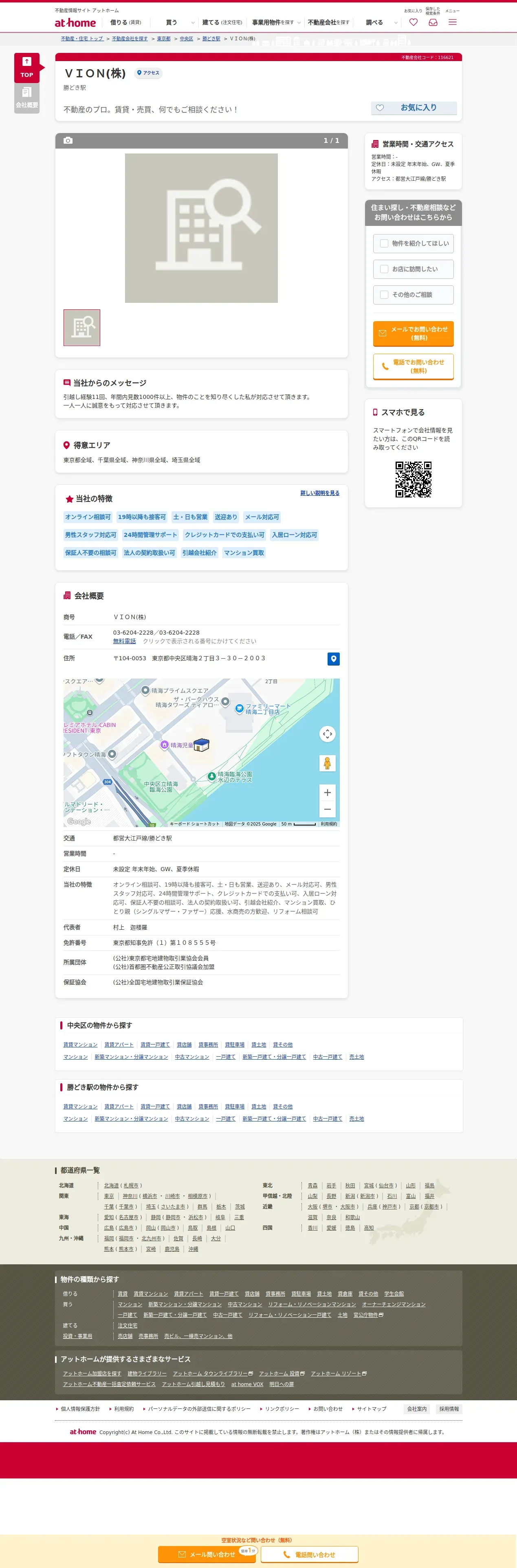Click 利用規約 link on map
Image resolution: width=517 pixels, height=1568 pixels.
329,823
